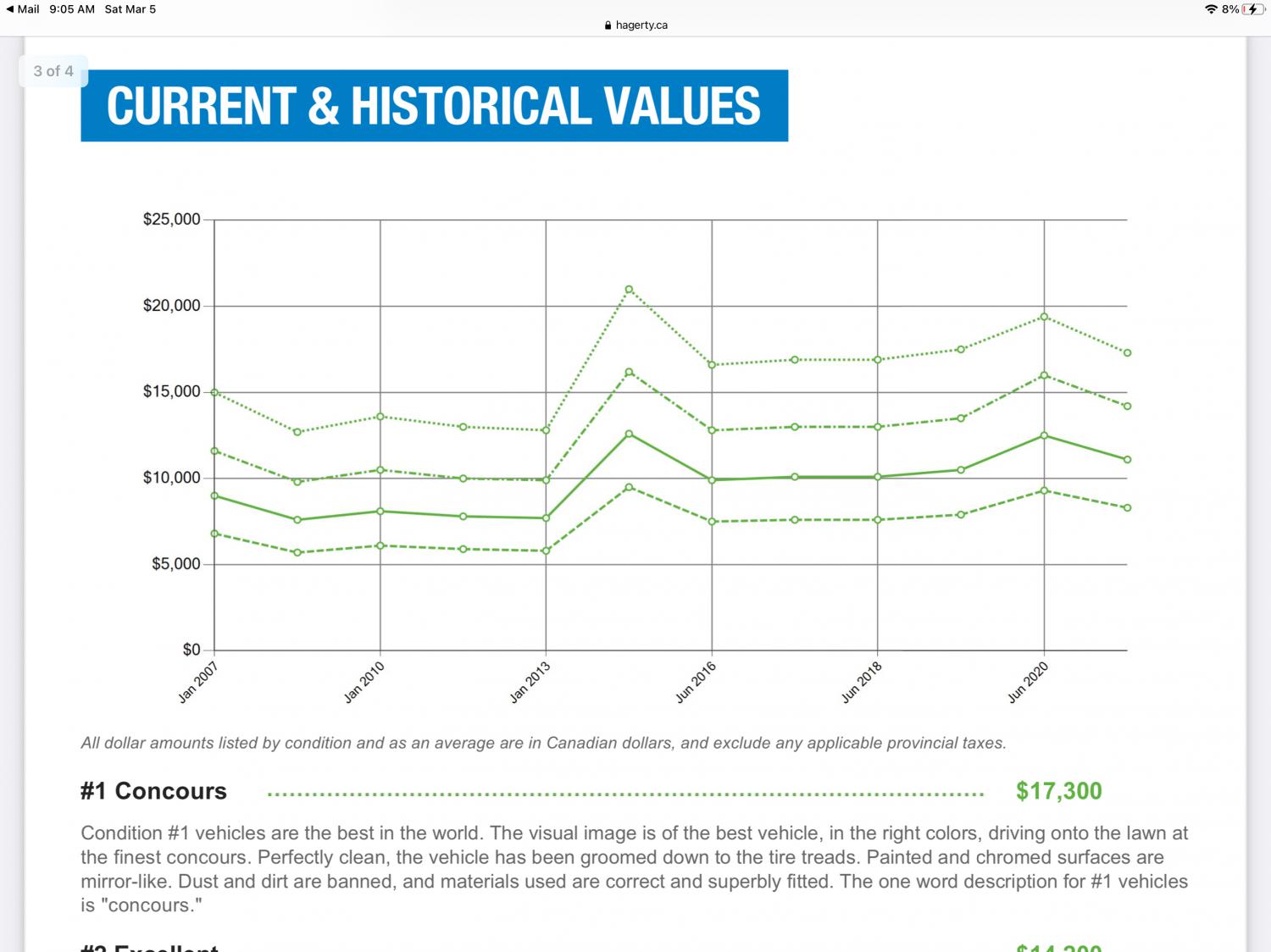Screen dimensions: 1271x952
Task: Click the Current & Historical Values banner
Action: tap(434, 106)
